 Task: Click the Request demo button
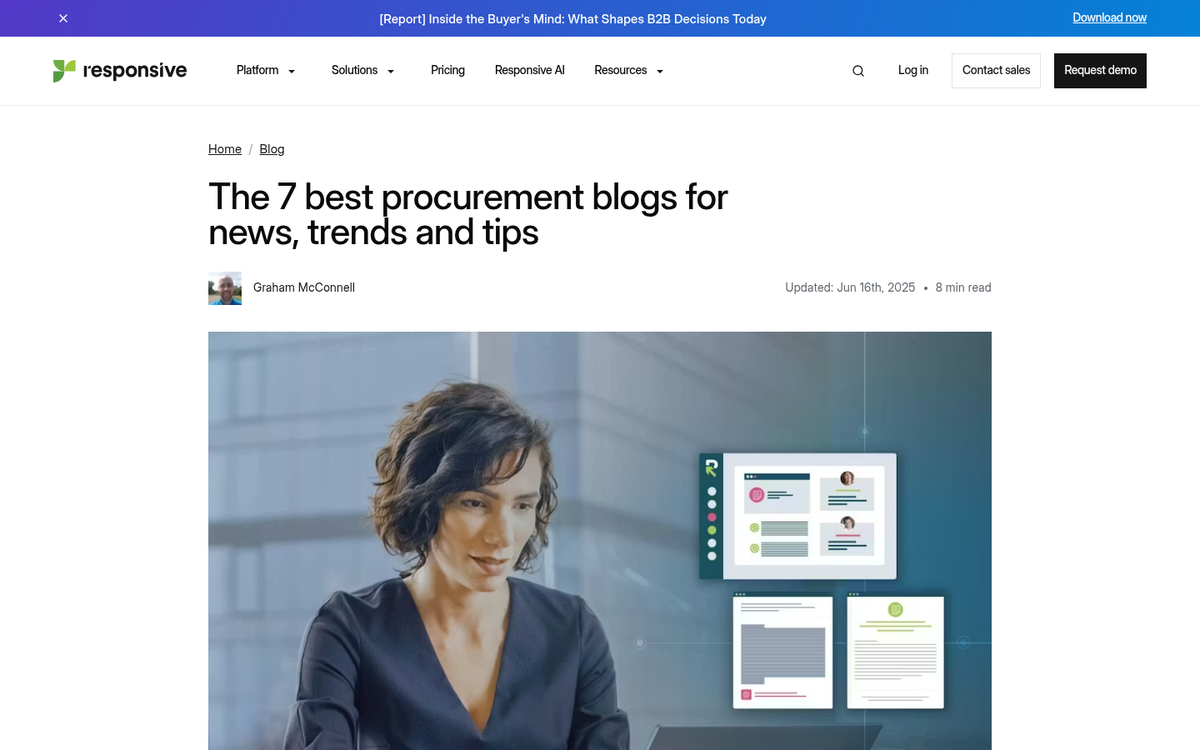pos(1100,70)
